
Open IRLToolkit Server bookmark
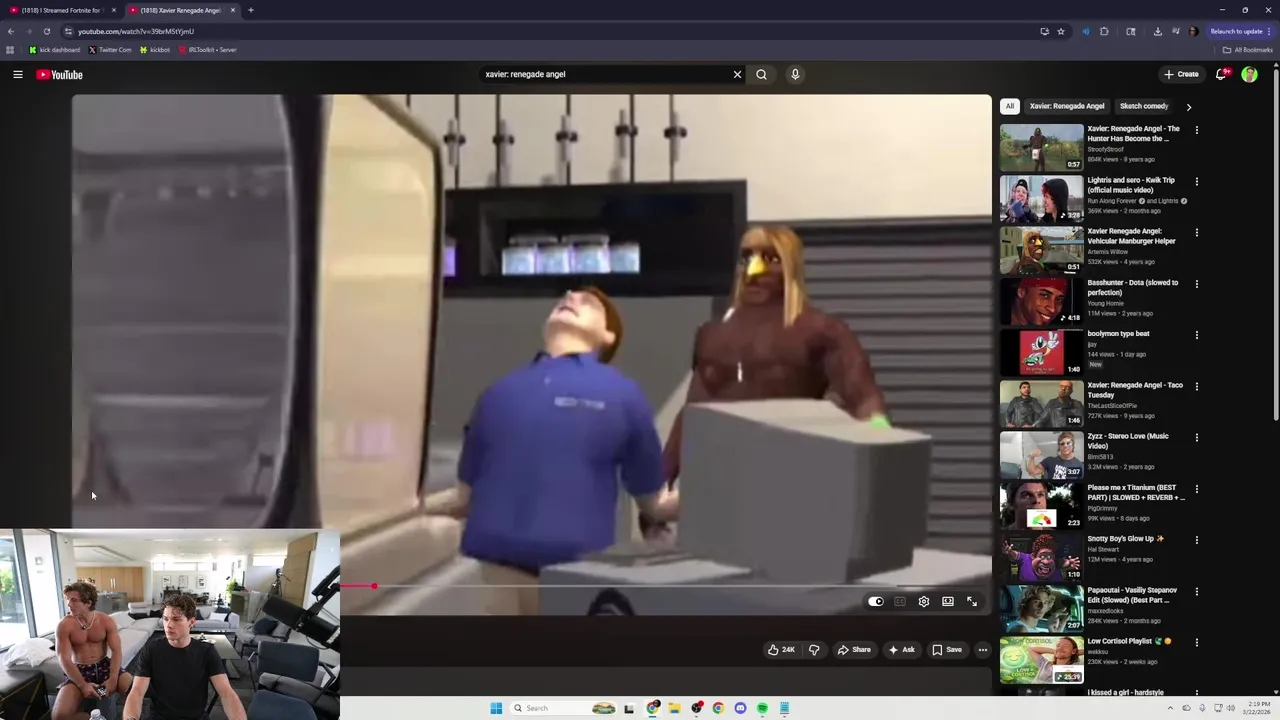click(x=208, y=50)
